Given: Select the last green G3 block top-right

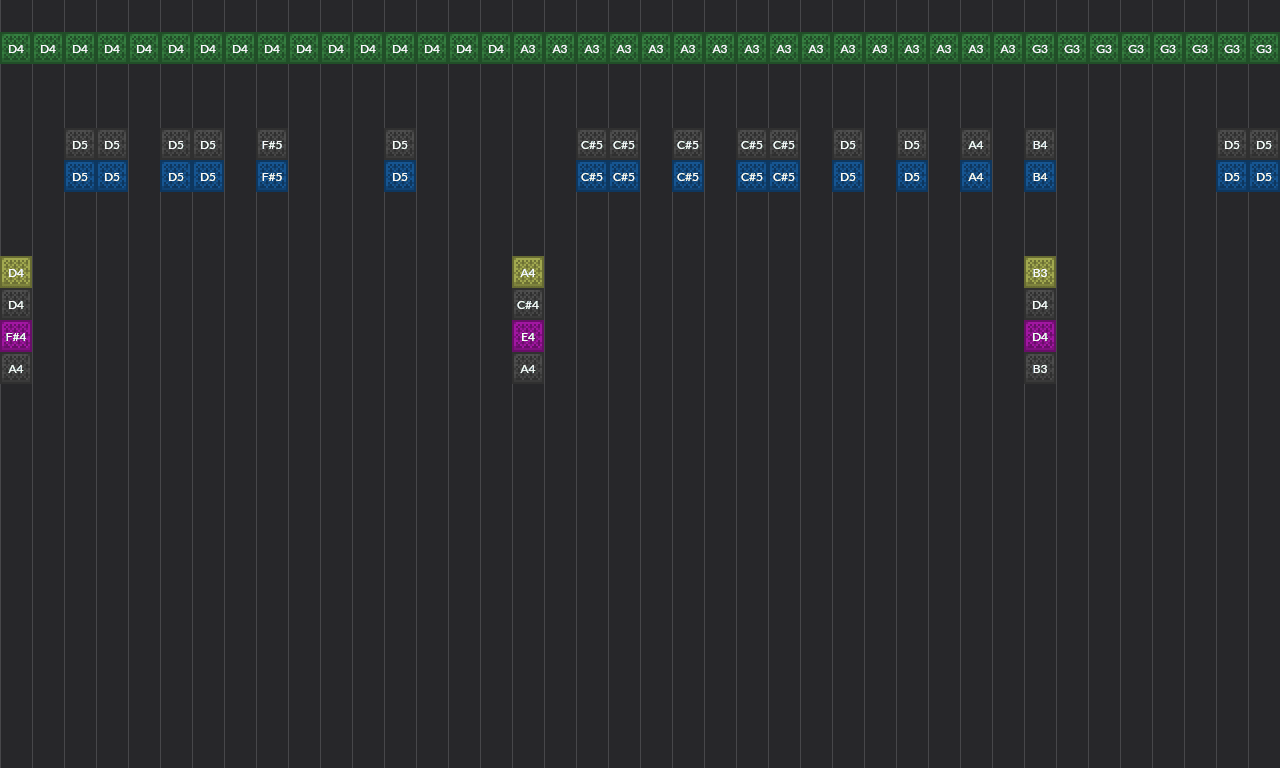Looking at the screenshot, I should pos(1264,48).
